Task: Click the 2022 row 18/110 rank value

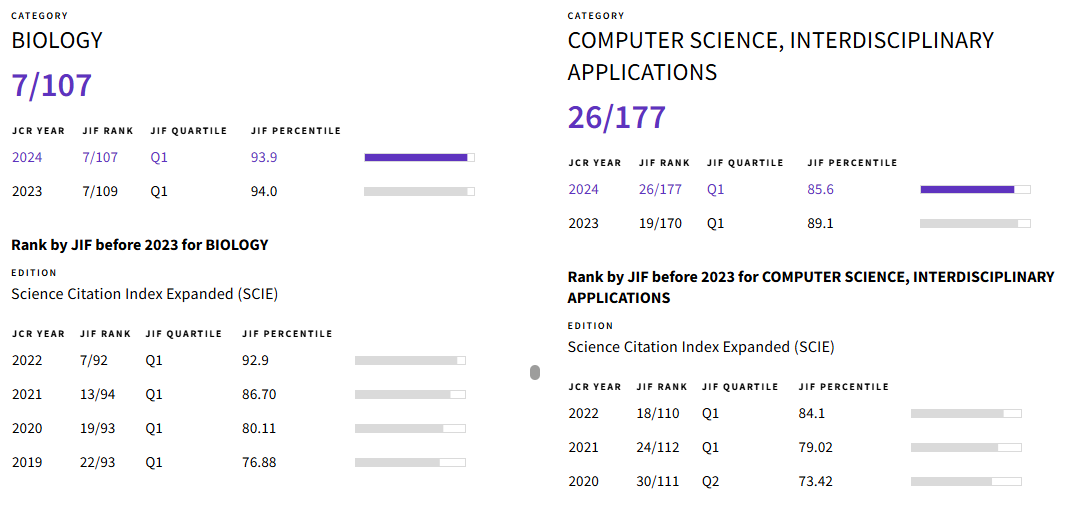Action: point(658,414)
